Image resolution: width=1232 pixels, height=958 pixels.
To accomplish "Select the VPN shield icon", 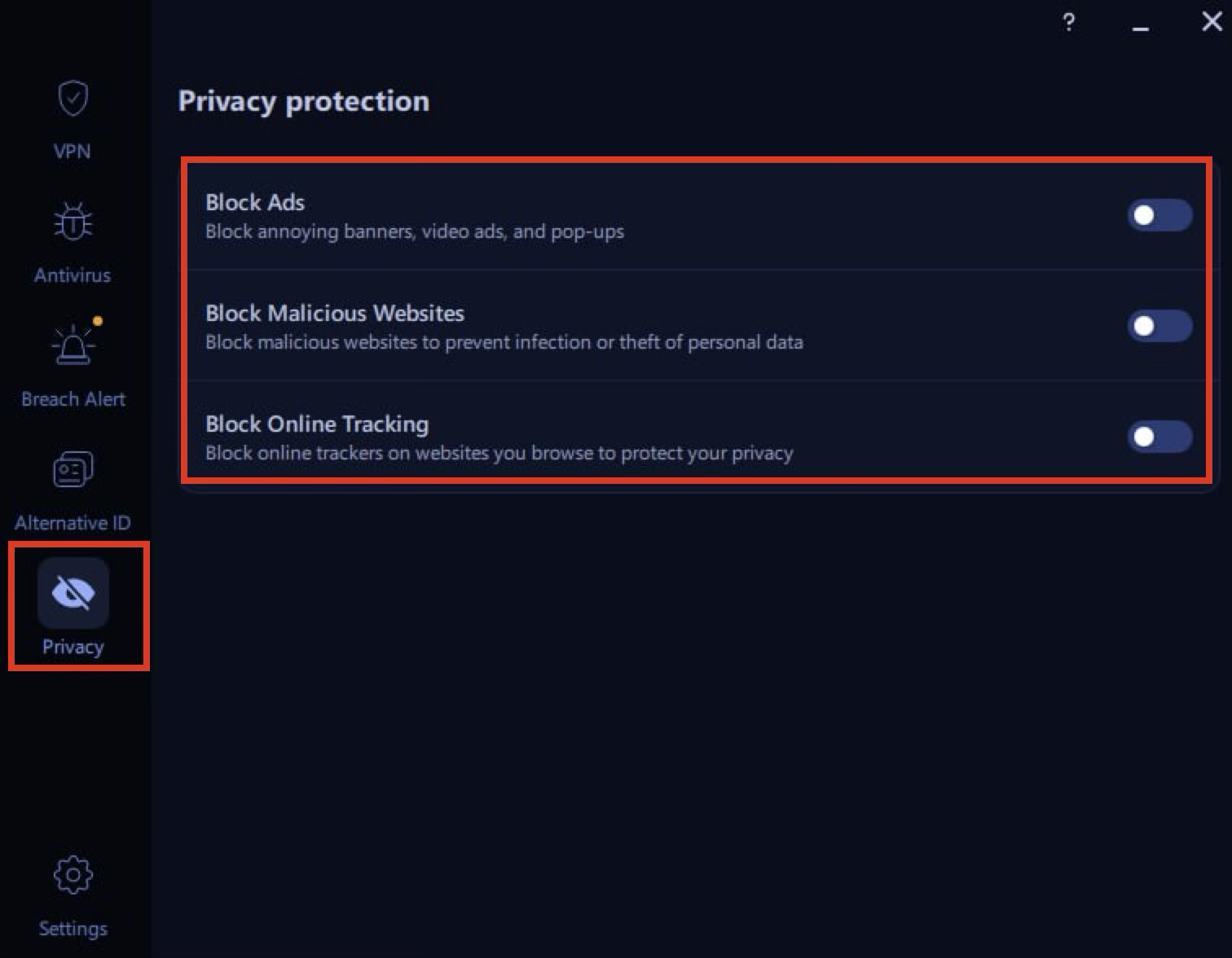I will [73, 97].
